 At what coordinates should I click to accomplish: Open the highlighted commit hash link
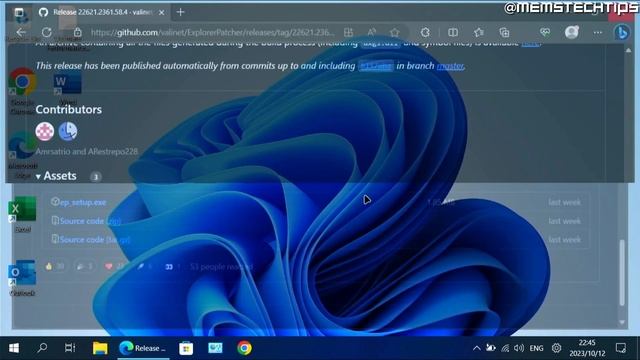tap(376, 66)
